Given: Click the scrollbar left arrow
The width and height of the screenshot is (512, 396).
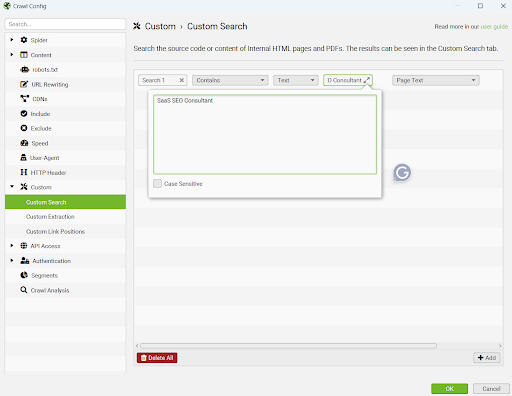Looking at the screenshot, I should click(137, 346).
